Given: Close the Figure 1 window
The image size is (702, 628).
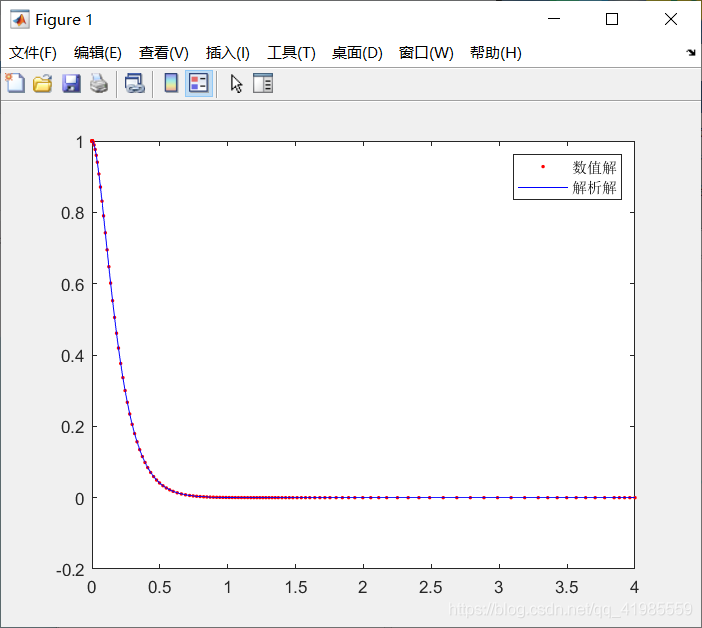Looking at the screenshot, I should pos(671,19).
